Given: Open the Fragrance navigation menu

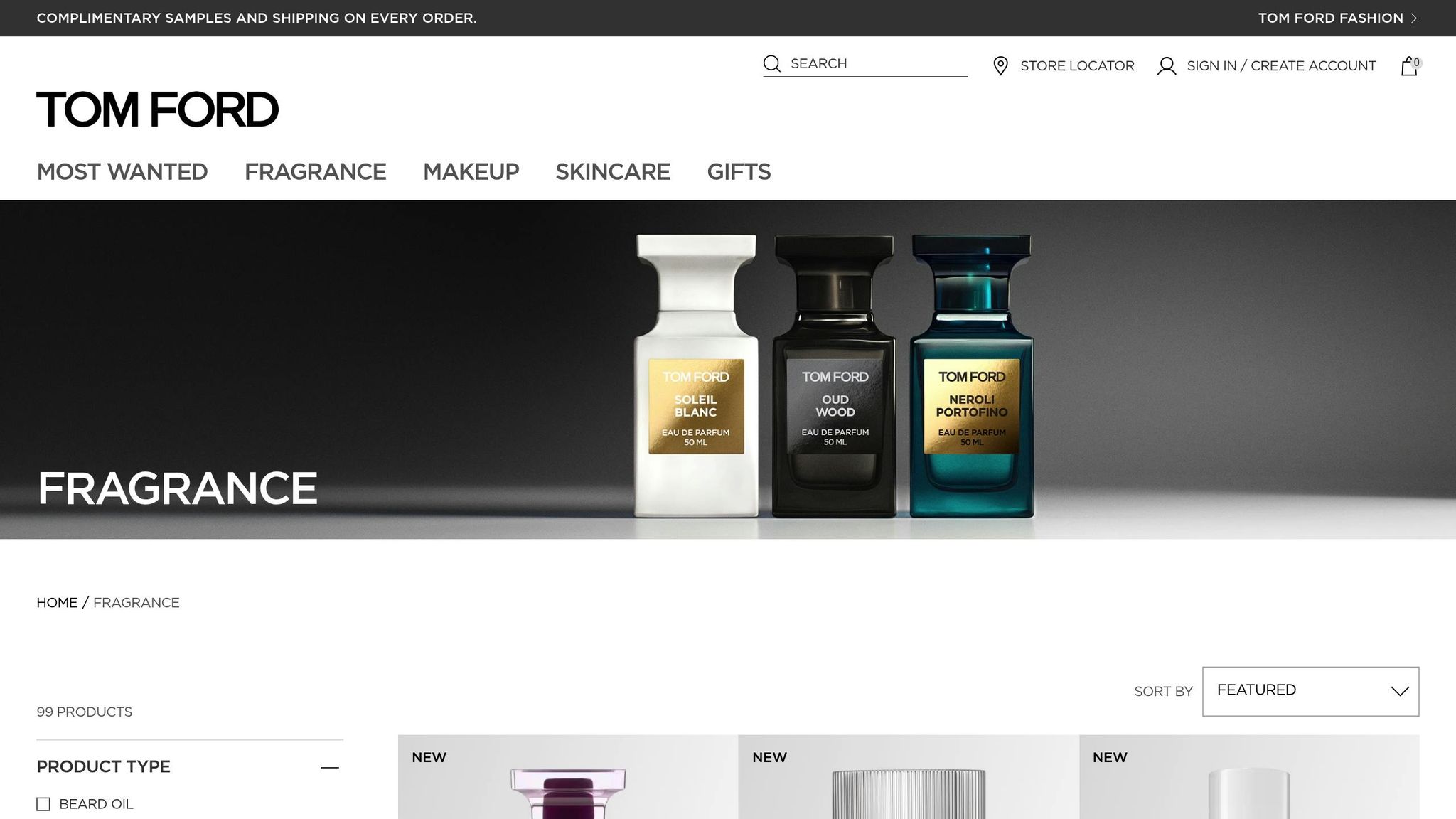Looking at the screenshot, I should (x=316, y=172).
